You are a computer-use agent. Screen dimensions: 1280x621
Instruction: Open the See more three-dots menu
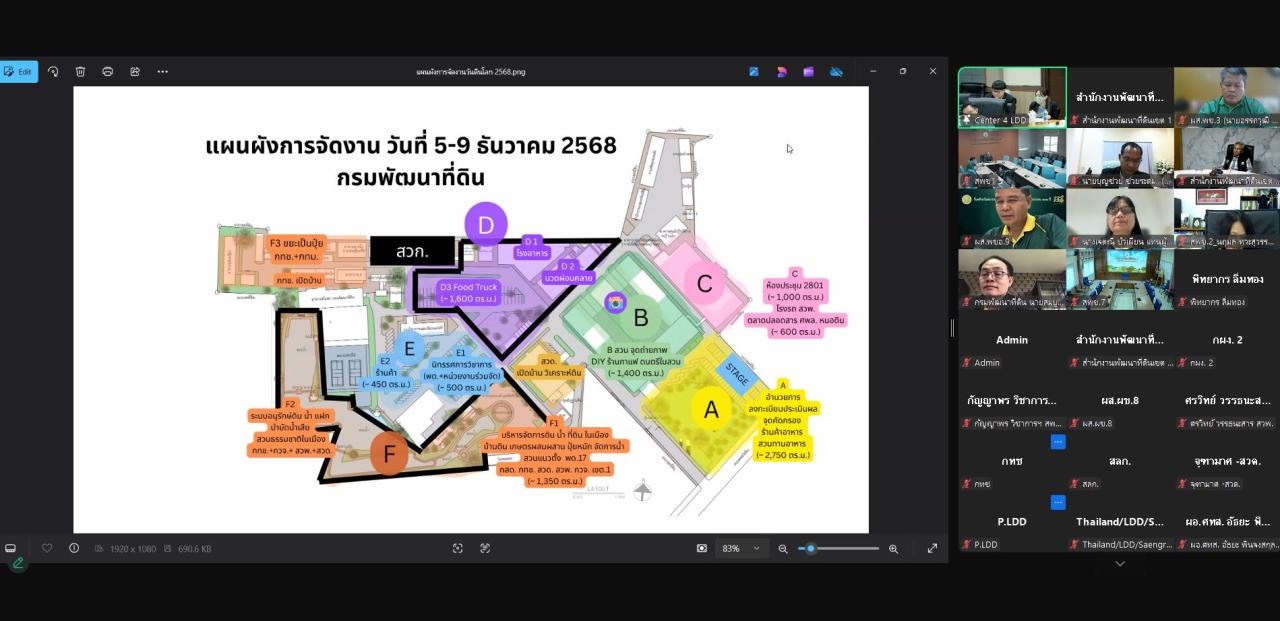pyautogui.click(x=162, y=72)
